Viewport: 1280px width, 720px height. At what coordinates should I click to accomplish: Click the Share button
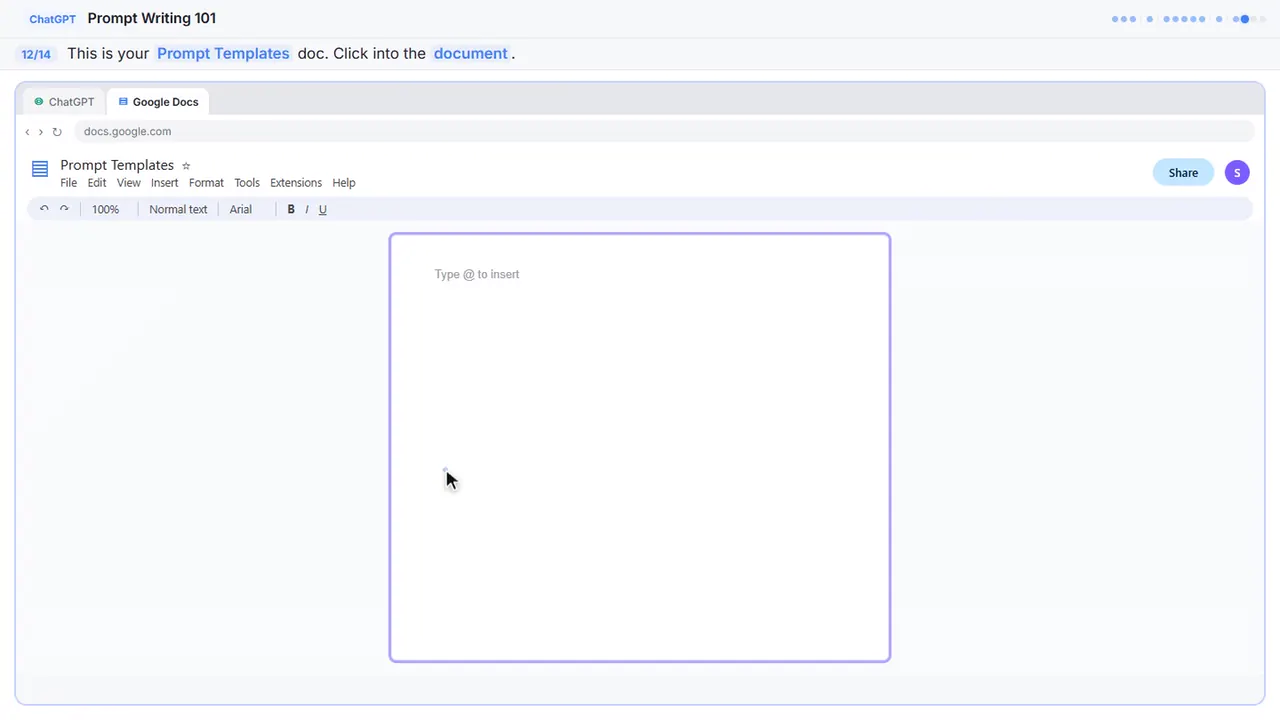click(x=1183, y=172)
